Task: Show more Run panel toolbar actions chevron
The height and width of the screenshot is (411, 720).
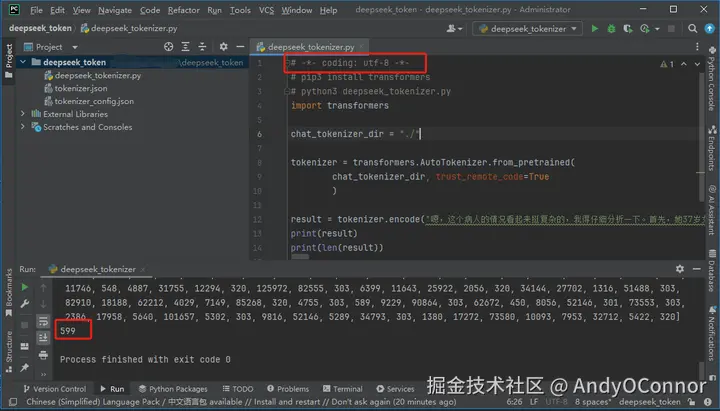Action: pos(43,374)
